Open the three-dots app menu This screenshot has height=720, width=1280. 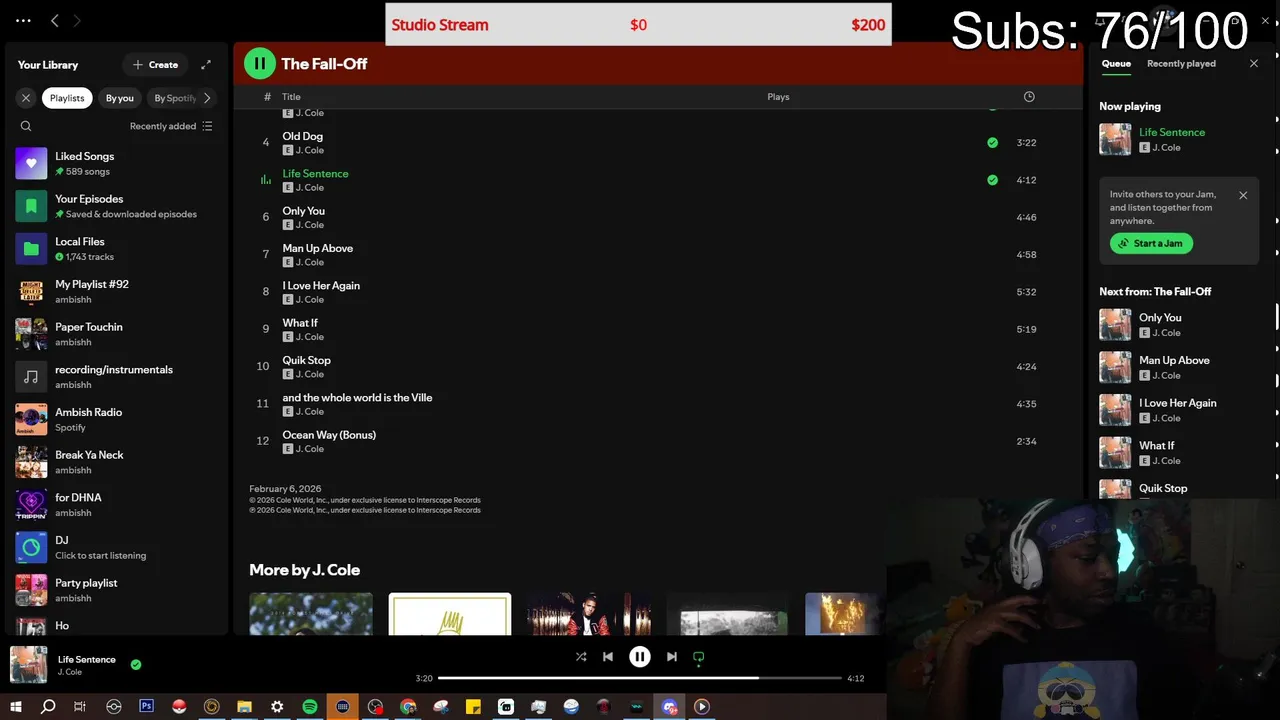23,20
